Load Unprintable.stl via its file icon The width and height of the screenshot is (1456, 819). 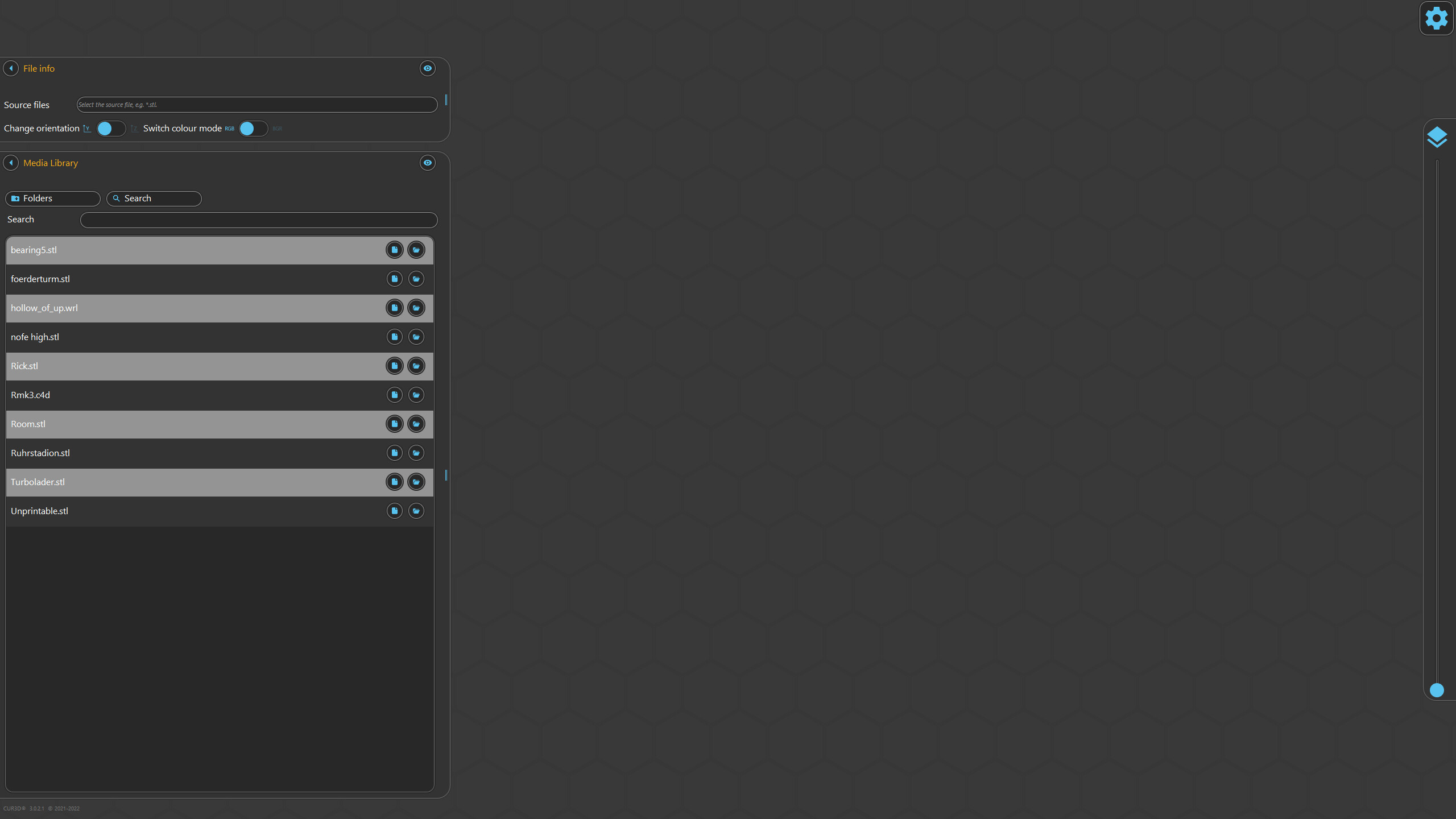coord(394,511)
